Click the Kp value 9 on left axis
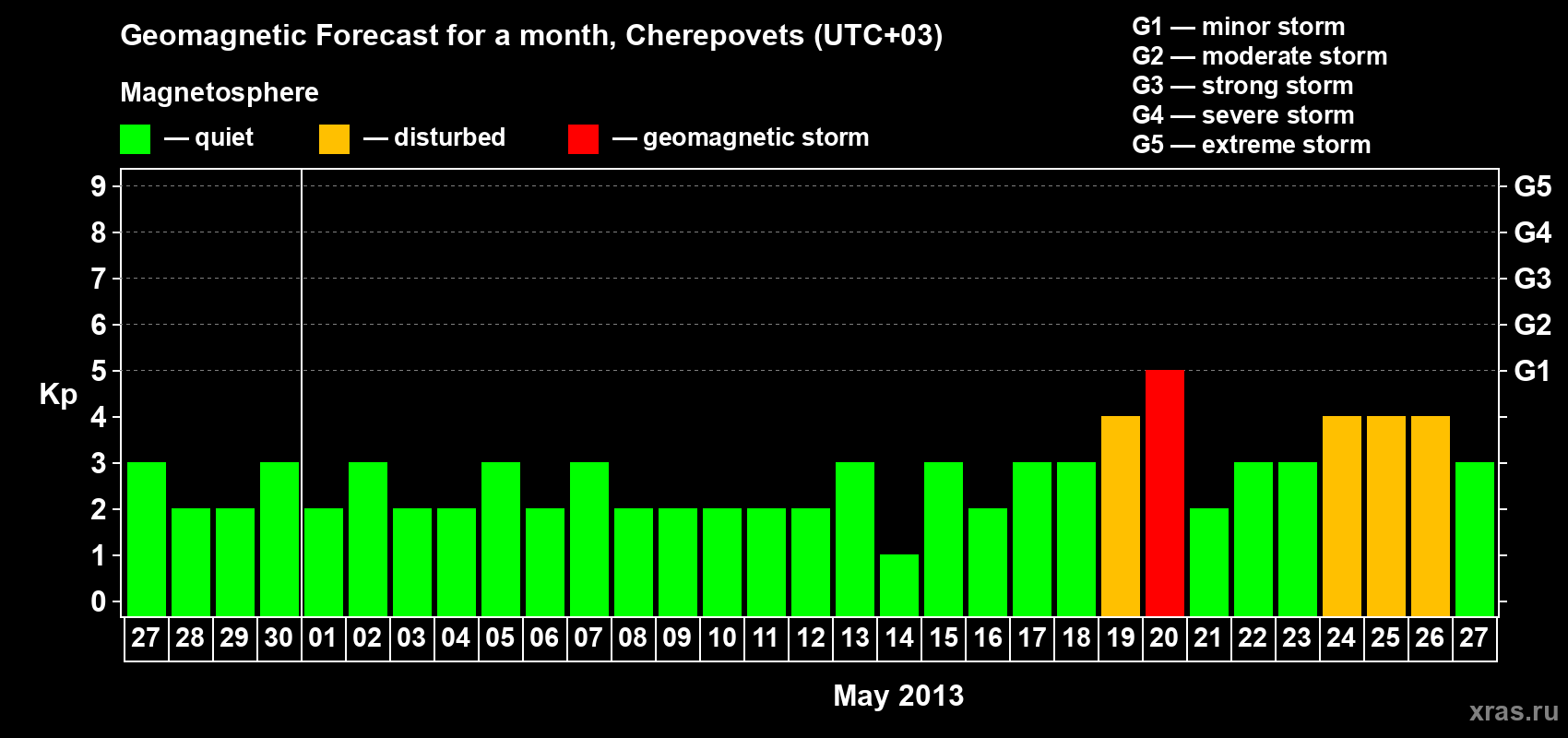Screen dimensions: 1568x738 (x=99, y=186)
